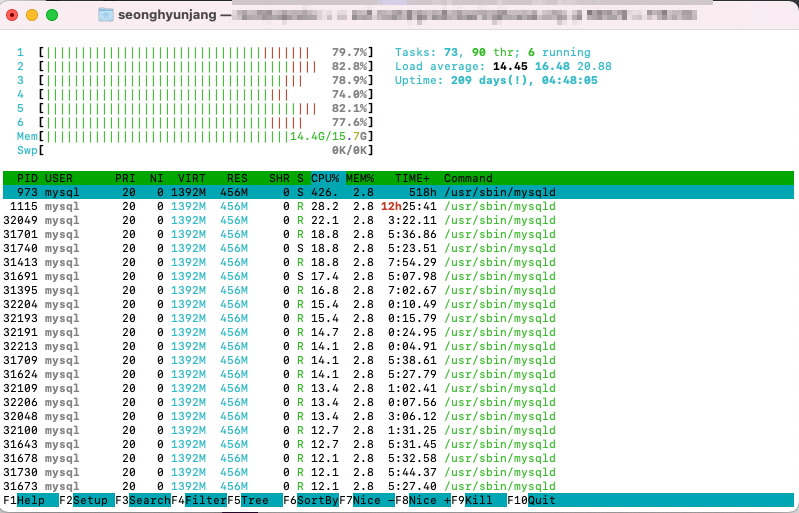This screenshot has width=799, height=513.
Task: Sort by the RES column header
Action: coord(237,178)
